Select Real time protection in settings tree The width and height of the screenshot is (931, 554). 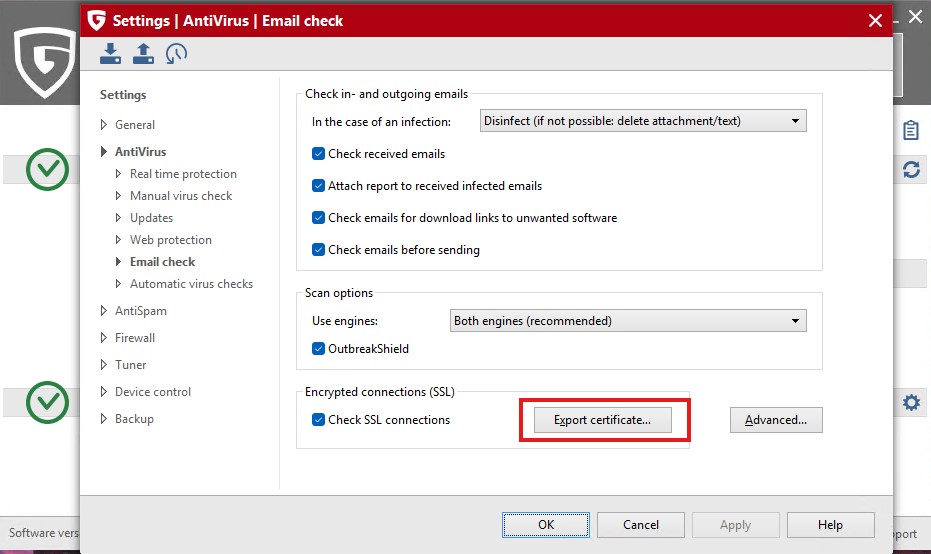tap(183, 174)
